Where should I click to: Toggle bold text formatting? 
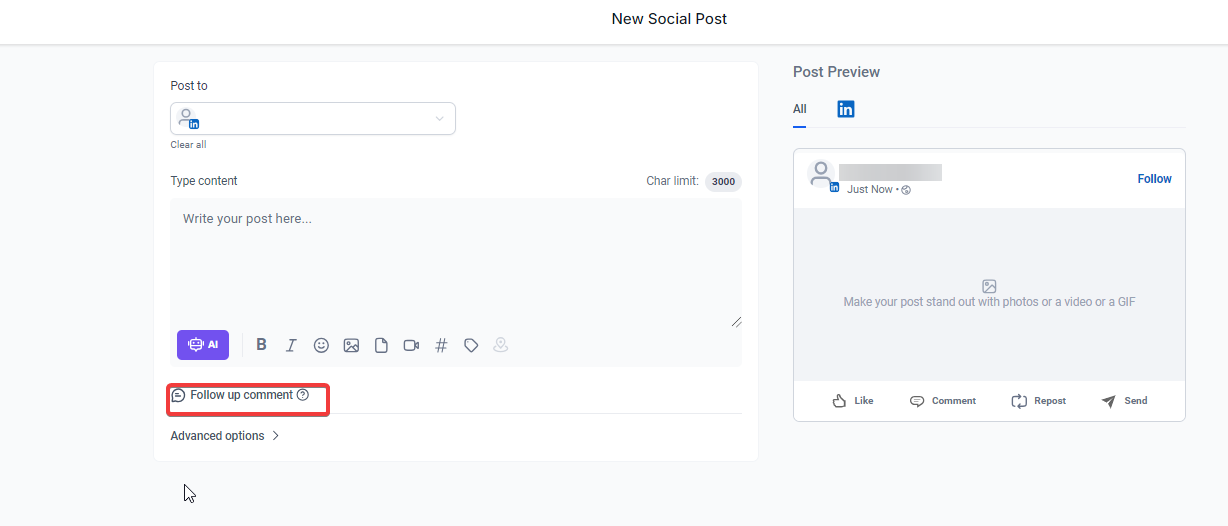(x=261, y=345)
